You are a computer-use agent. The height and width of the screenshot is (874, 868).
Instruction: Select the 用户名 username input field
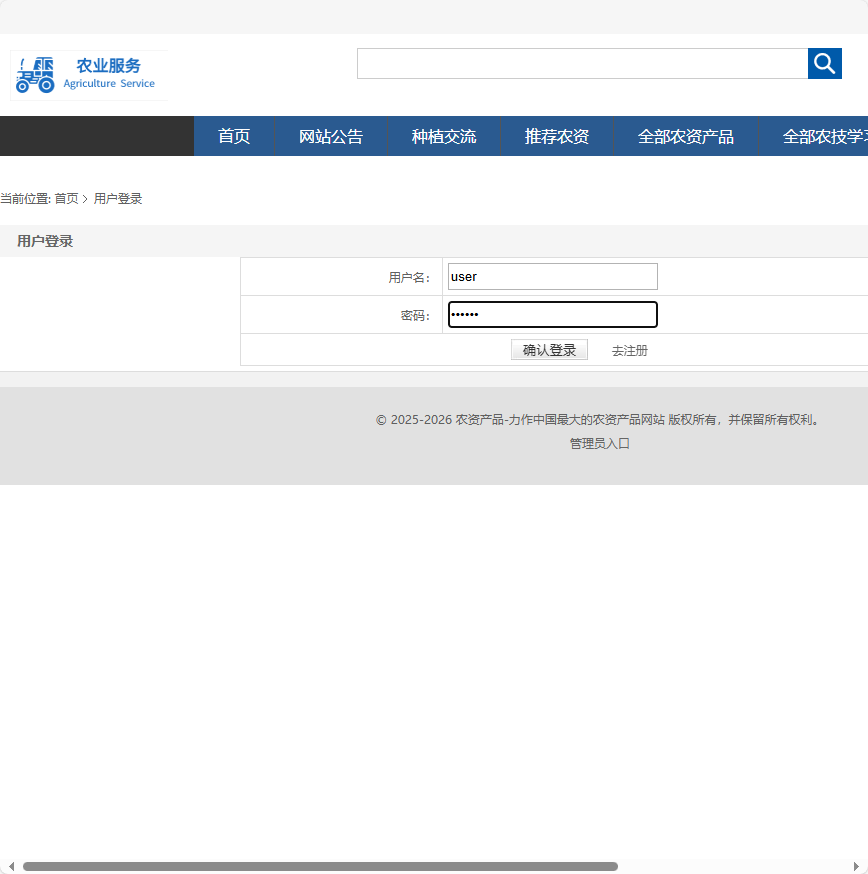tap(552, 276)
